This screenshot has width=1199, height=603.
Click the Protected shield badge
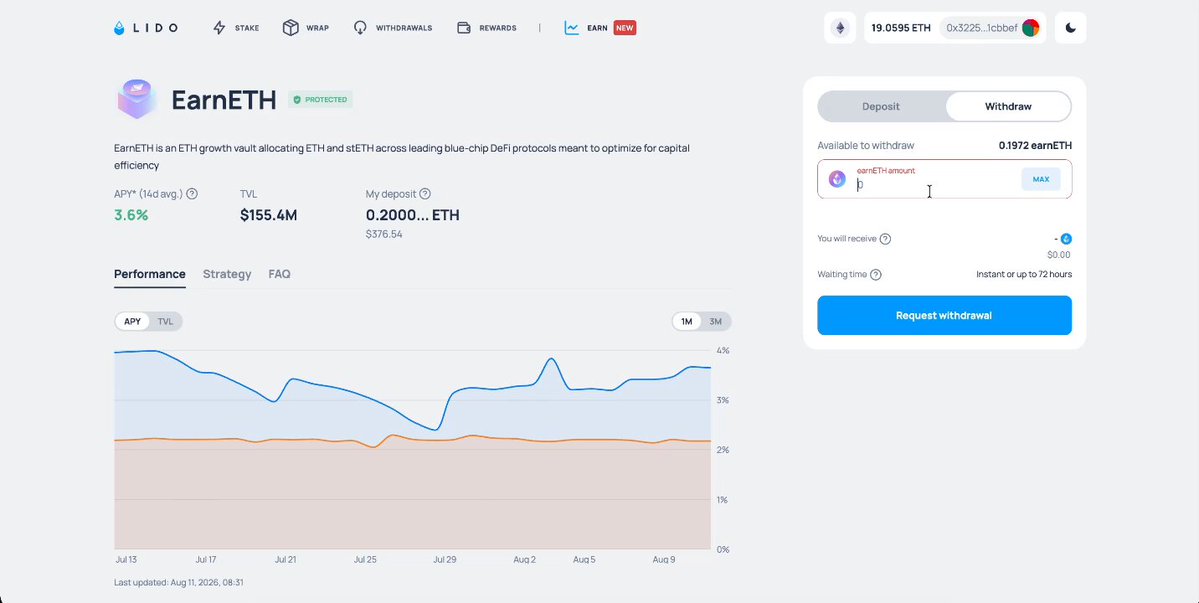[x=320, y=99]
